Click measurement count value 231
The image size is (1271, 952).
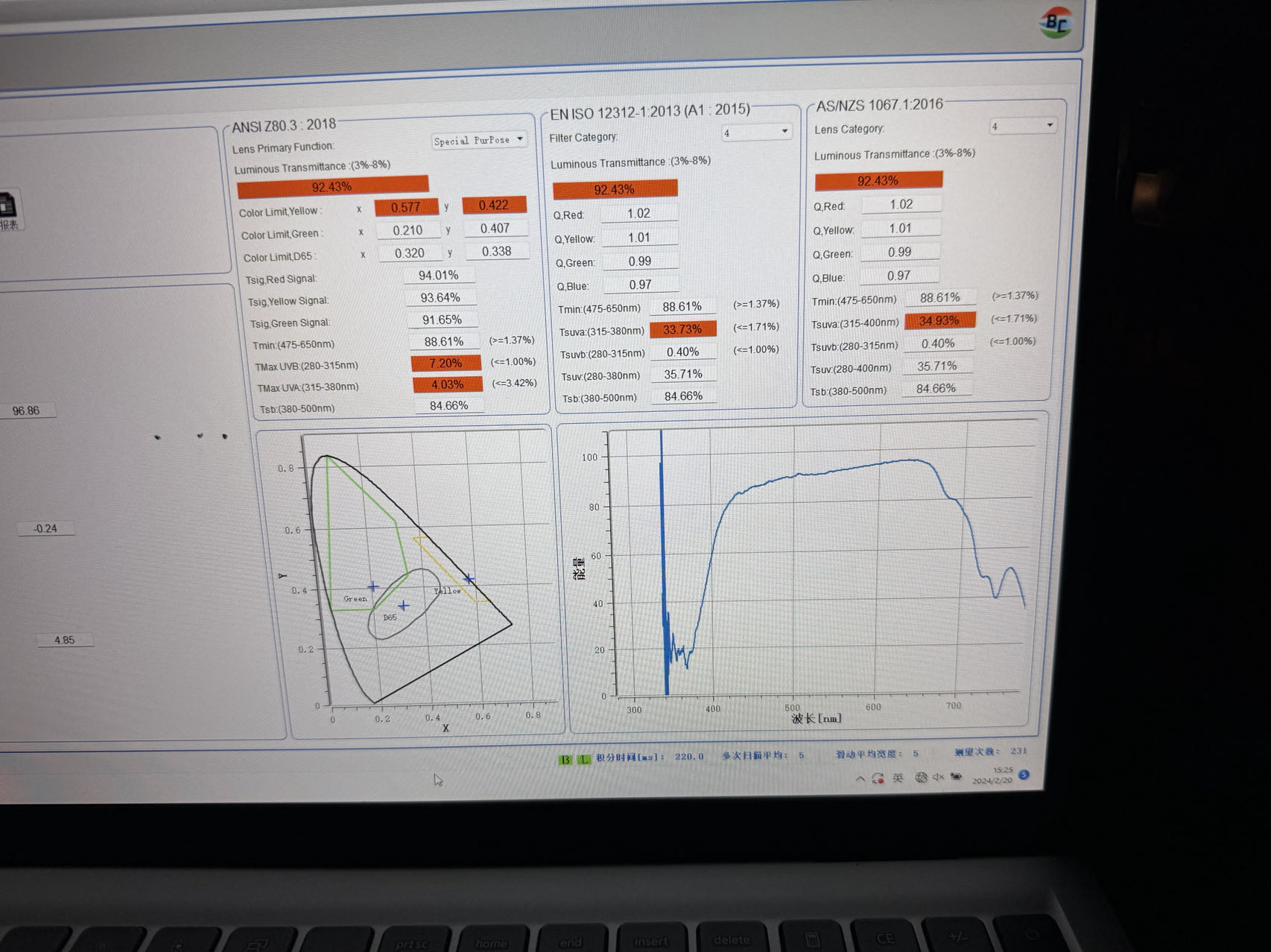[1018, 751]
